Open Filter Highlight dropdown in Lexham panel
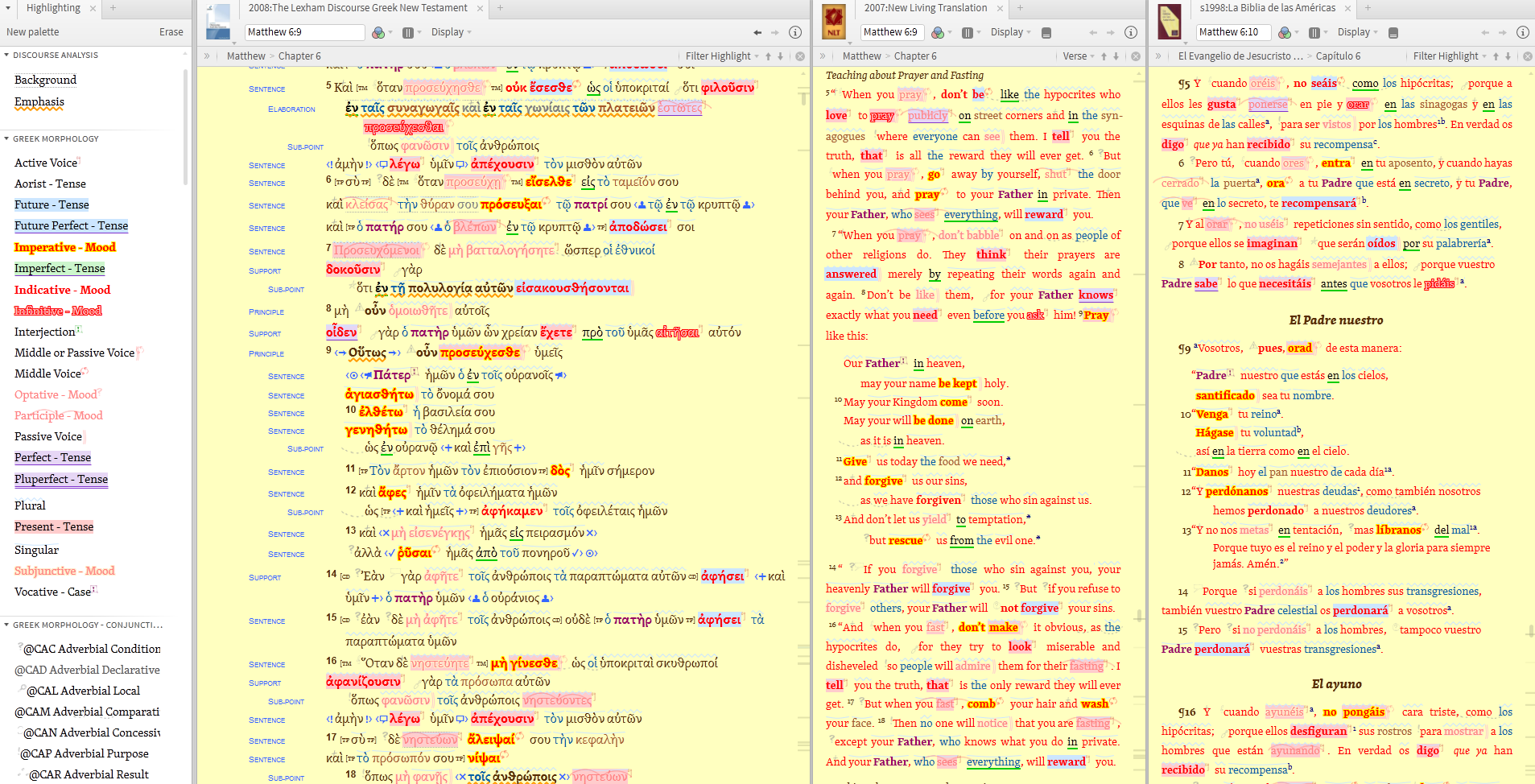This screenshot has width=1535, height=784. [722, 56]
